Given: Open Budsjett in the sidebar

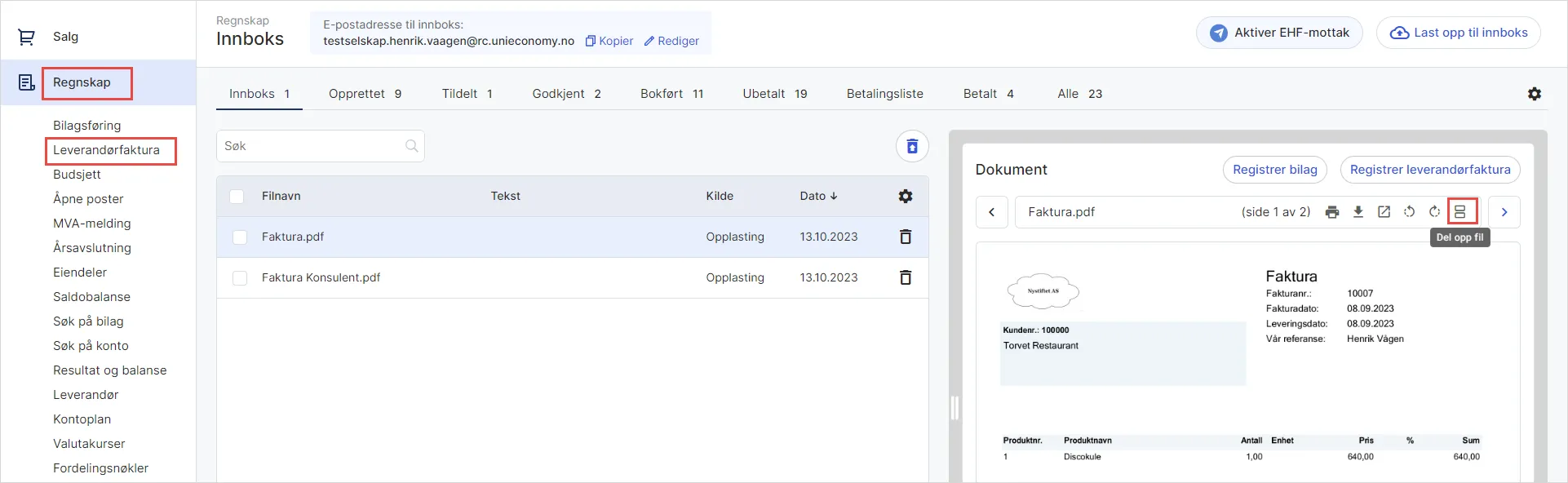Looking at the screenshot, I should pos(78,175).
